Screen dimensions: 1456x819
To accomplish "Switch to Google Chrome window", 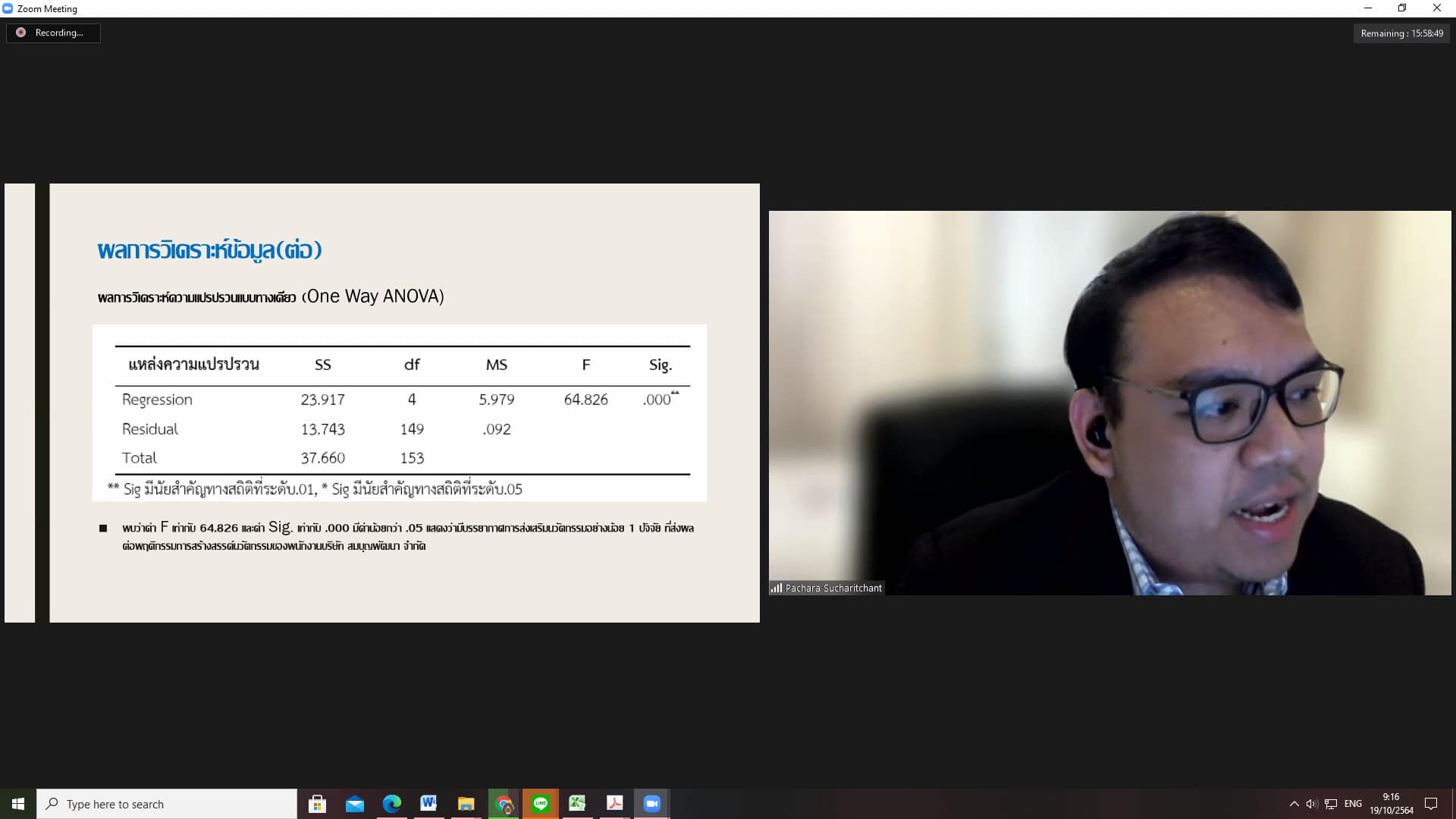I will coord(504,804).
